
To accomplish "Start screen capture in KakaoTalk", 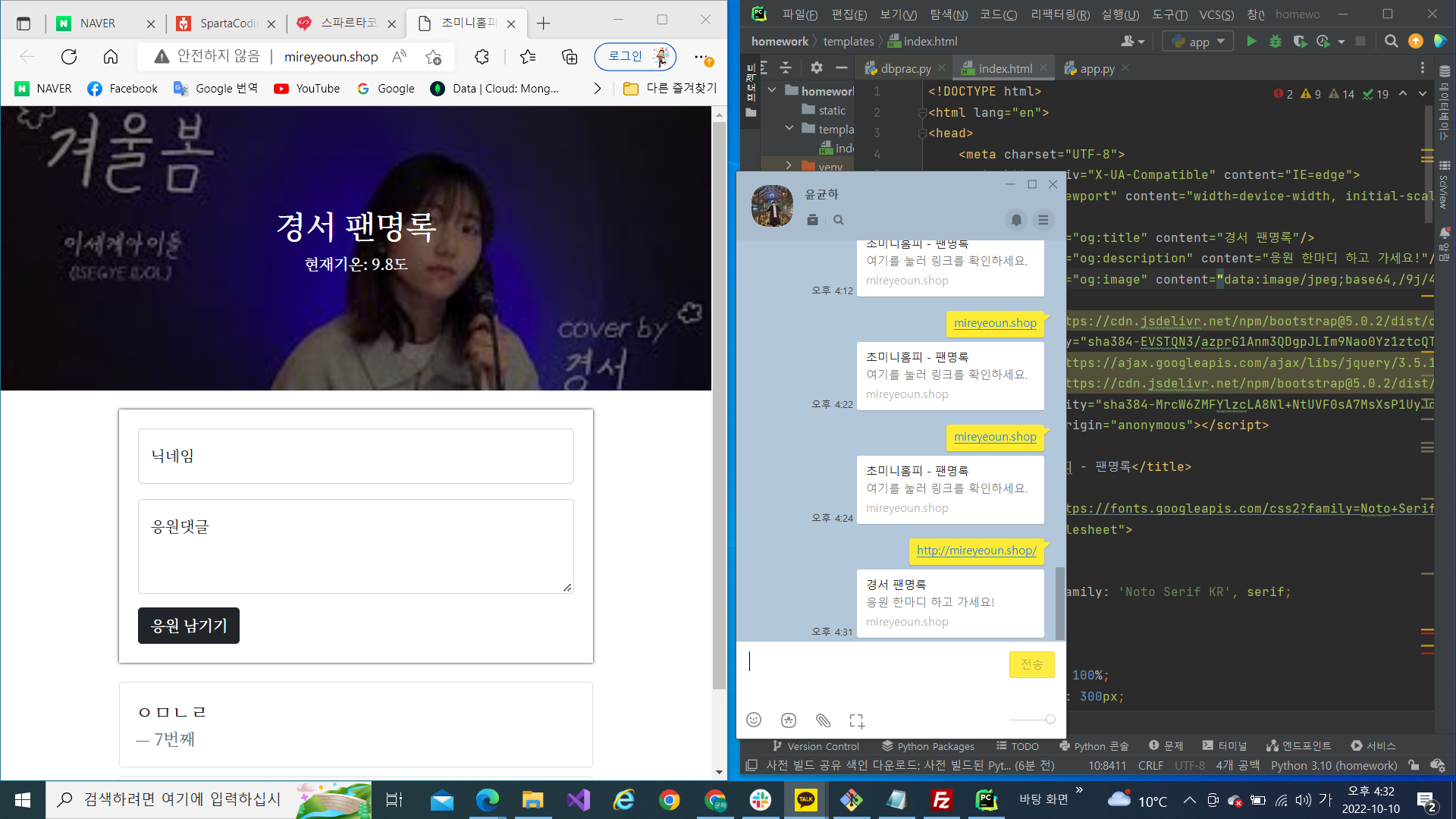I will coord(857,720).
